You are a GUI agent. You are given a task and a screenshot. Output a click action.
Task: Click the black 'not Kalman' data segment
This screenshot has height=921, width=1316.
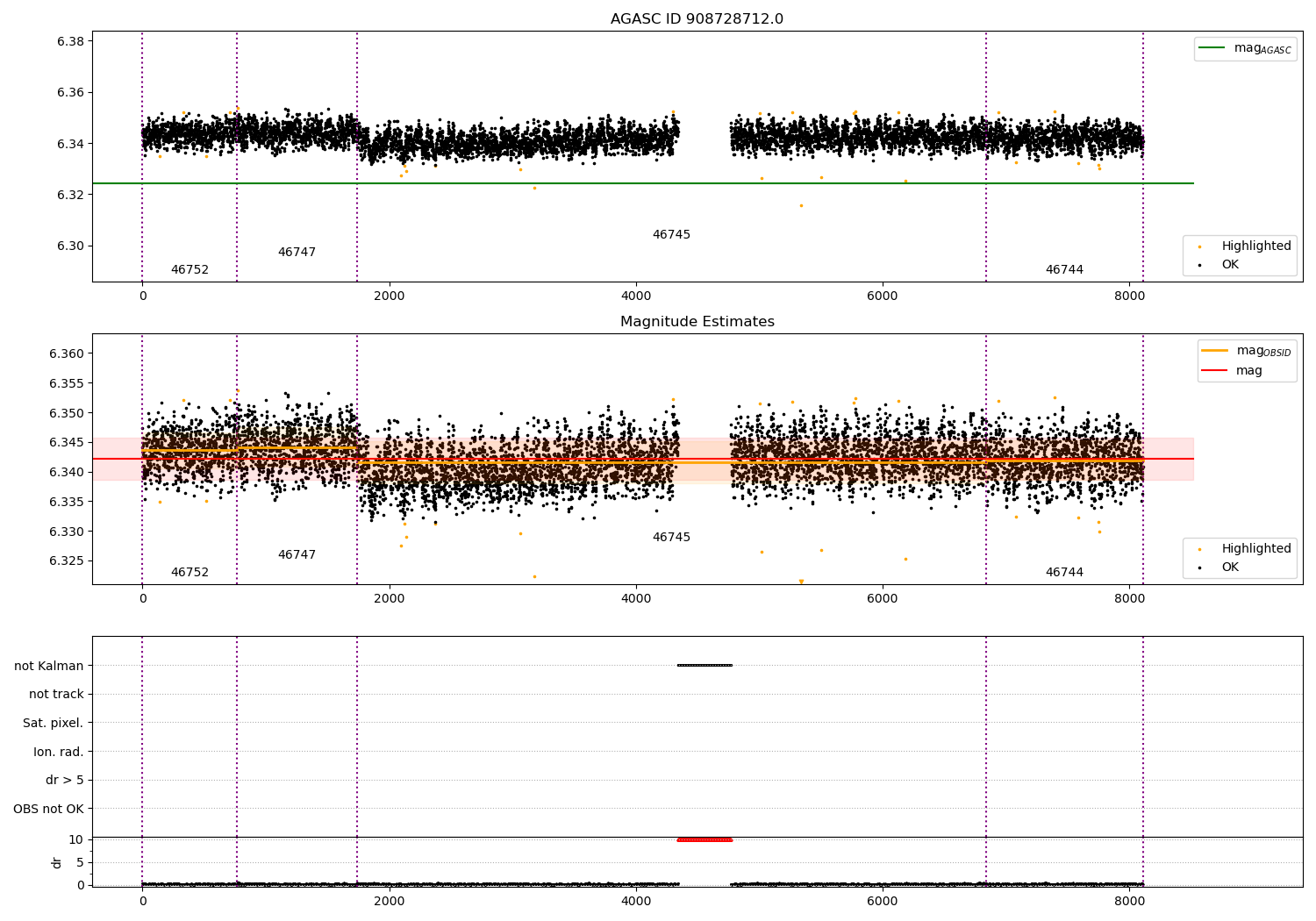coord(704,665)
